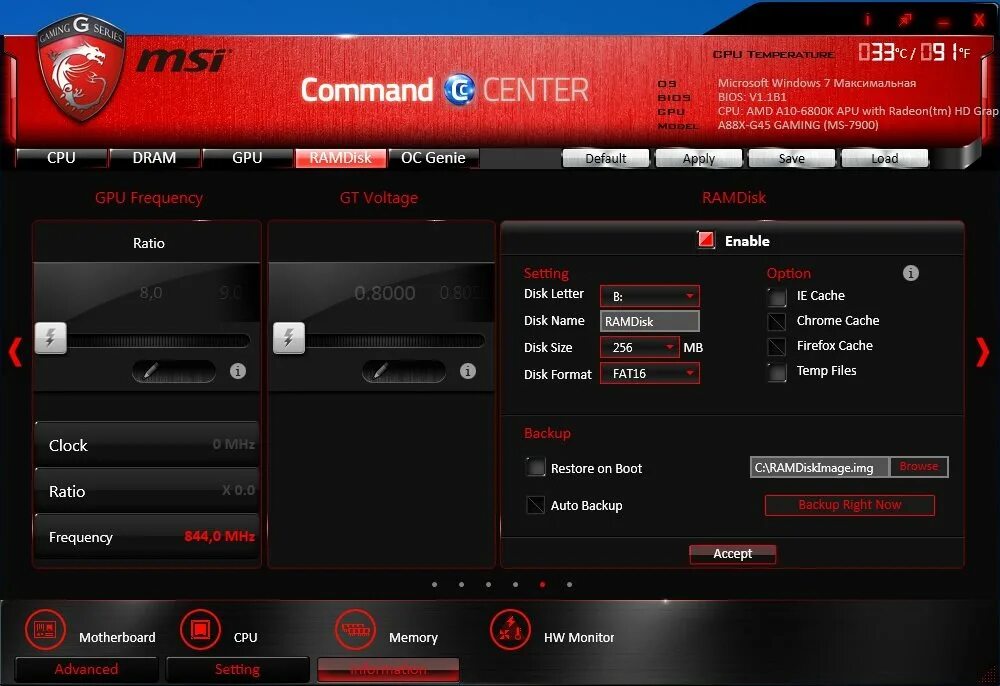Click the RAMDisk Option info icon
The width and height of the screenshot is (1000, 686).
911,273
